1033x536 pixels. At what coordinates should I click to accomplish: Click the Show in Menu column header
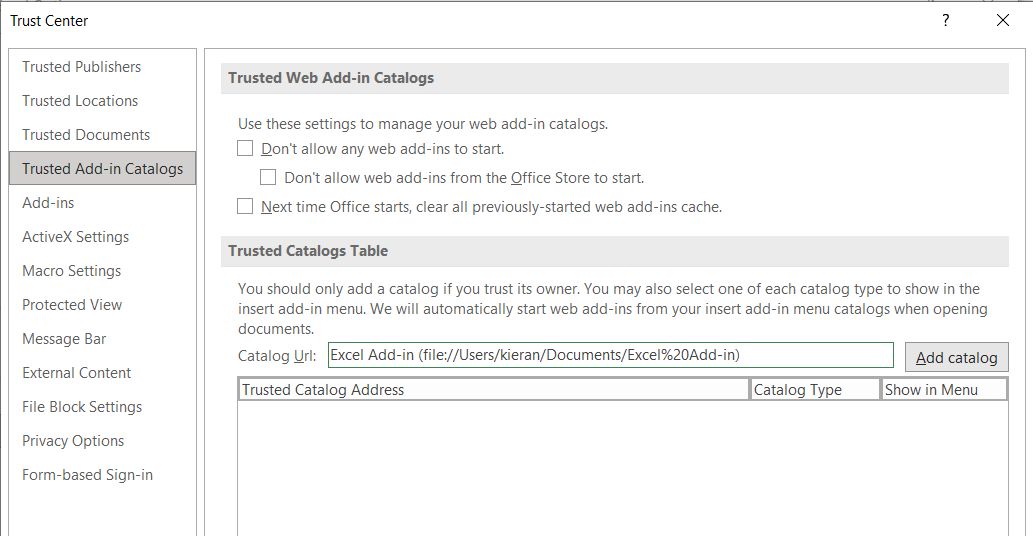[x=943, y=390]
